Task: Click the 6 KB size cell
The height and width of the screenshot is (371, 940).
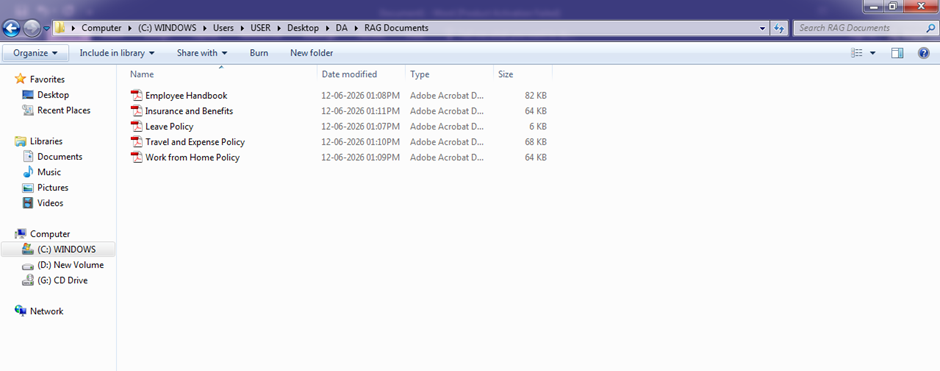Action: pos(537,126)
